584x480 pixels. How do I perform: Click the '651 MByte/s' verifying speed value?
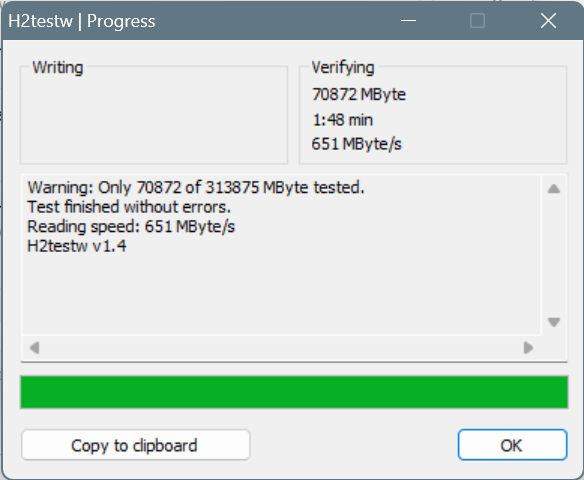(356, 144)
